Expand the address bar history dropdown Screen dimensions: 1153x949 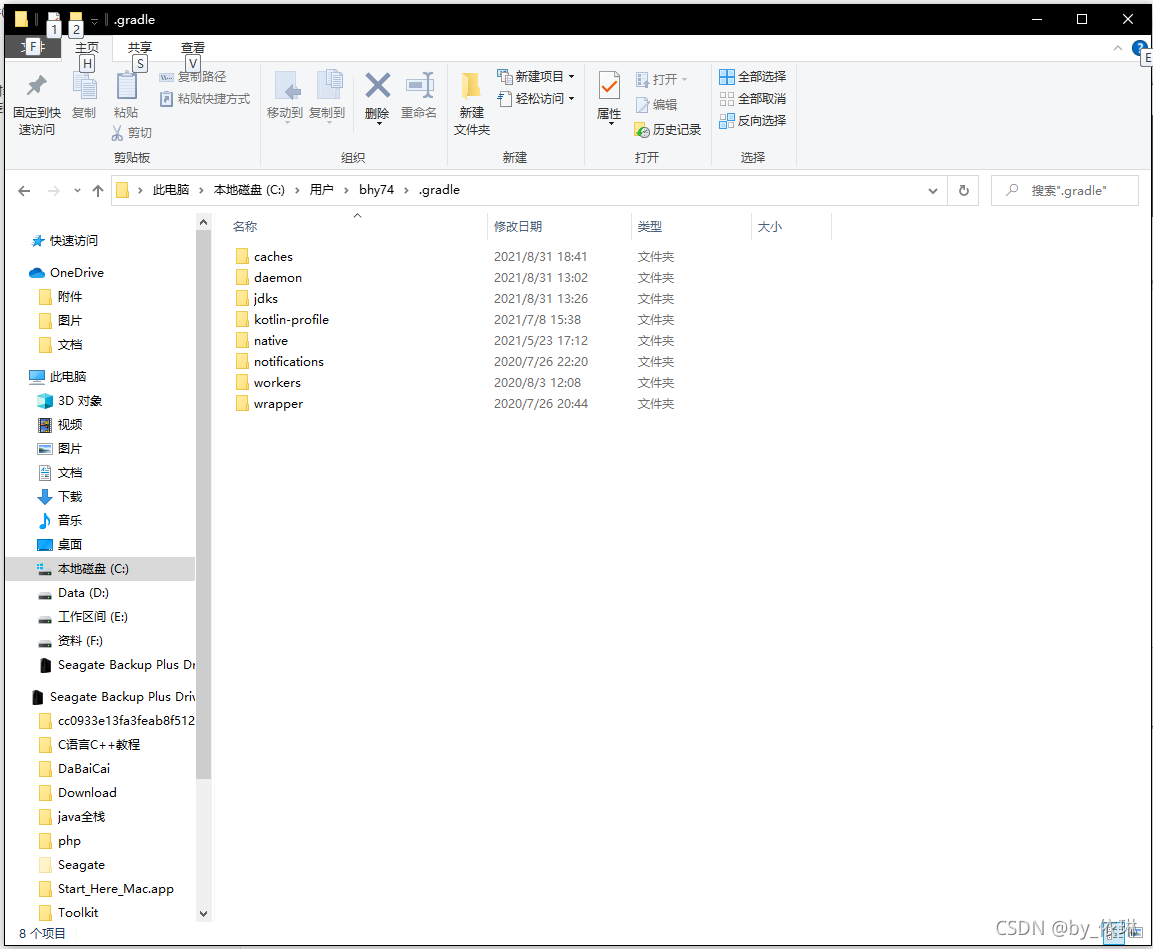tap(932, 190)
